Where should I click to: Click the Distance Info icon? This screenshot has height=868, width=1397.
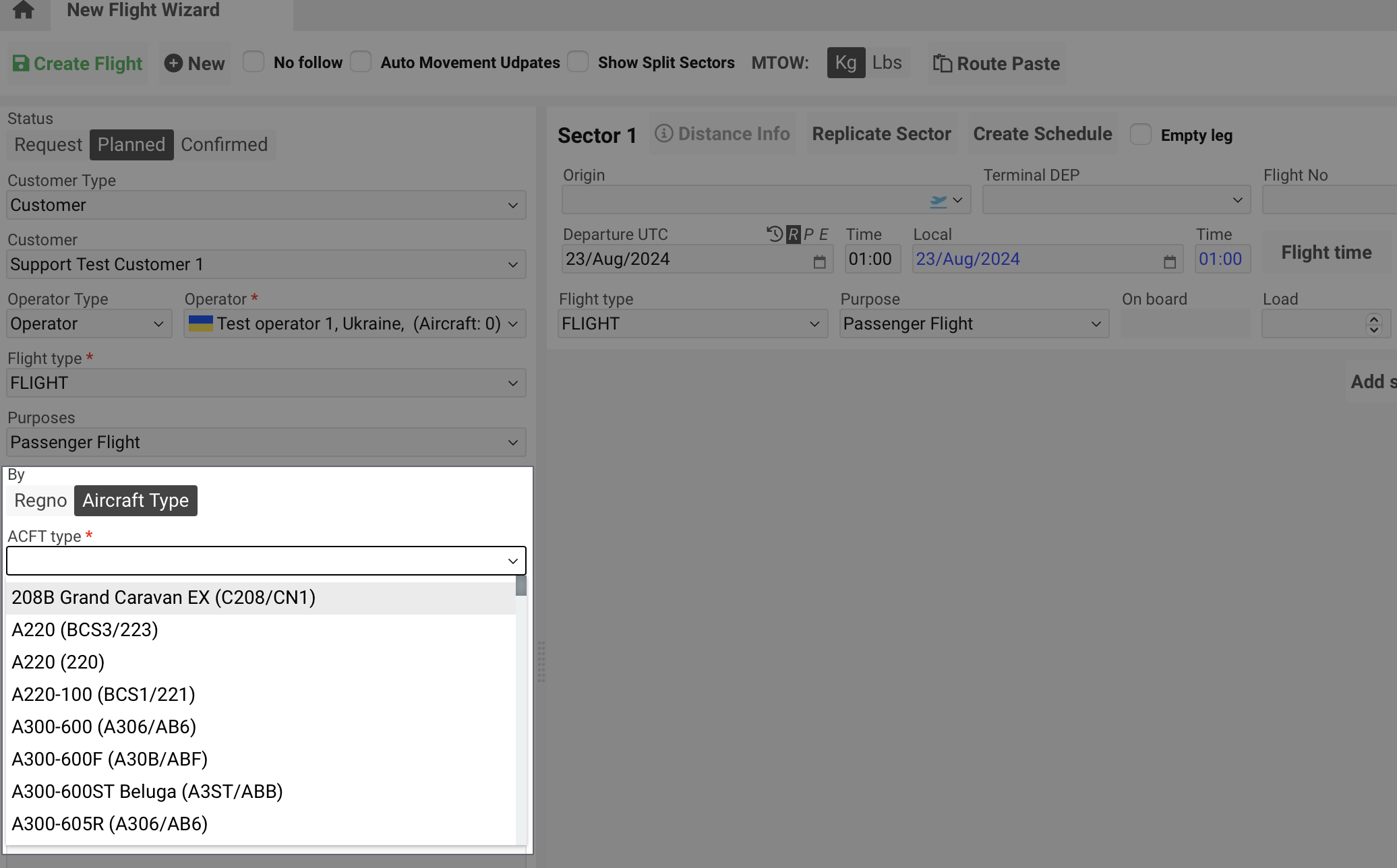(x=663, y=133)
